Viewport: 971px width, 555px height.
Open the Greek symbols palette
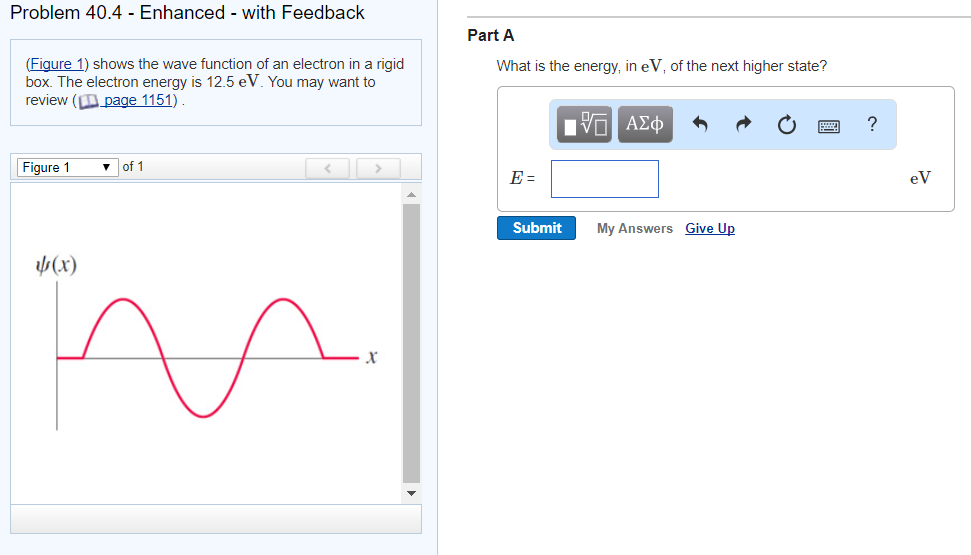point(645,125)
